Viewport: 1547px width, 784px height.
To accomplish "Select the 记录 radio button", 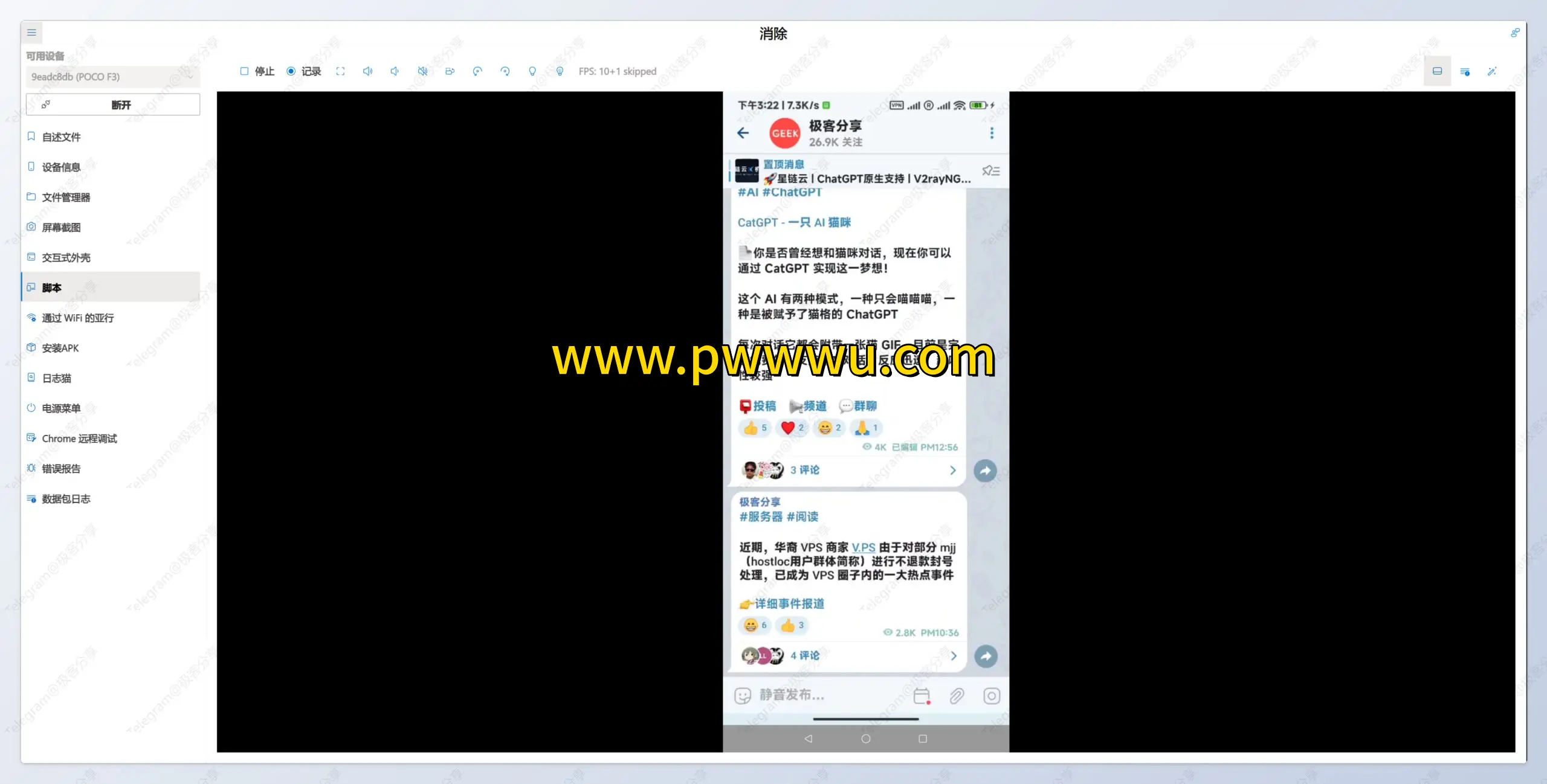I will click(x=291, y=71).
